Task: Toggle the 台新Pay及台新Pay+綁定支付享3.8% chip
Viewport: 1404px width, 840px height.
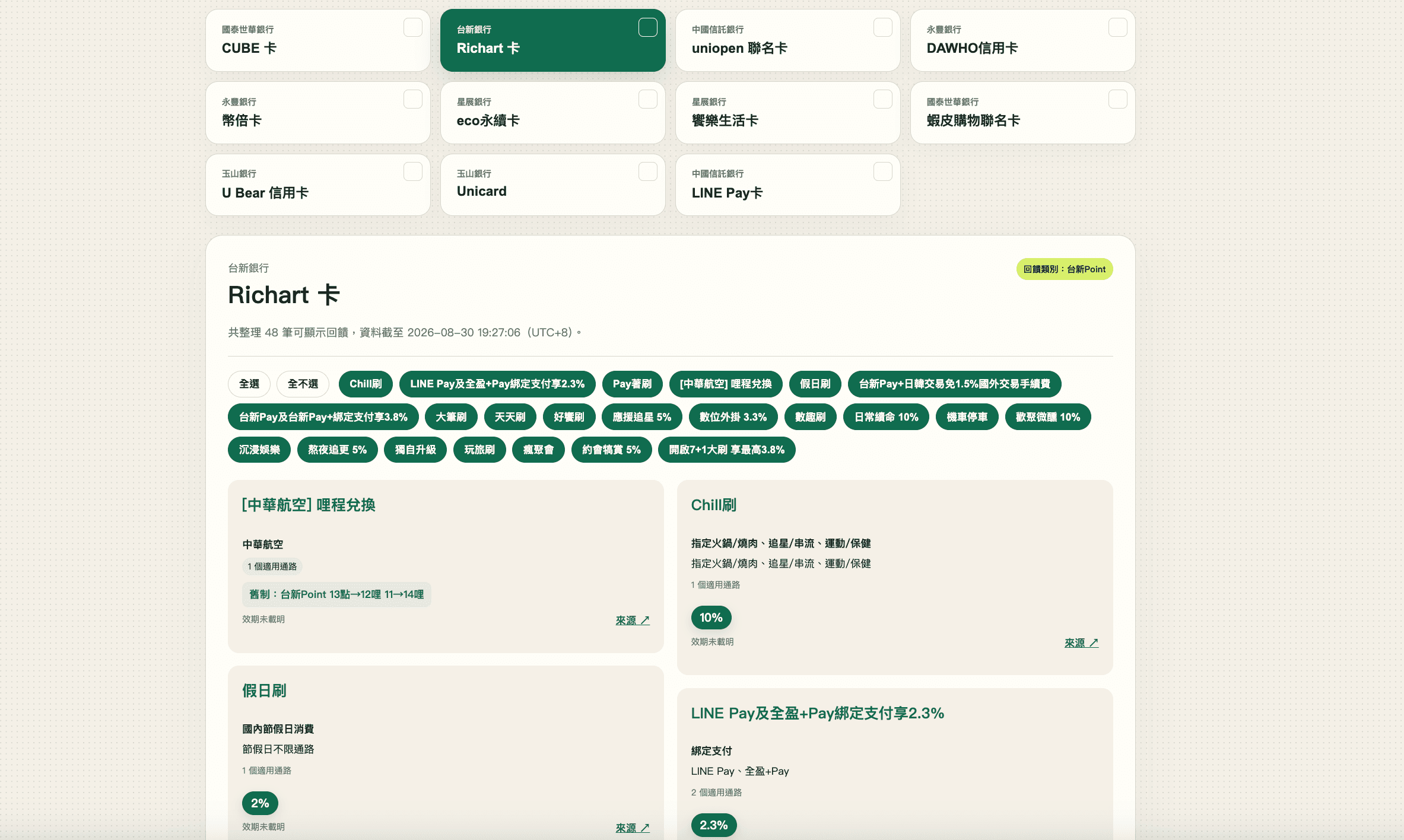Action: pos(323,417)
